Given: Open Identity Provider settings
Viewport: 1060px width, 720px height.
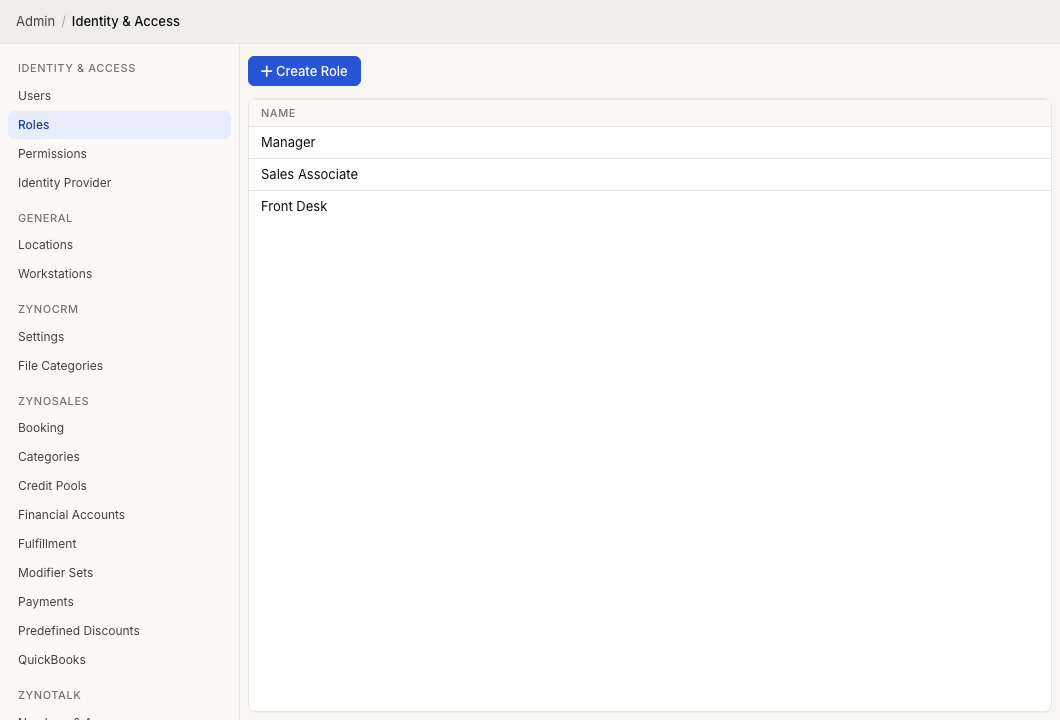Looking at the screenshot, I should (120, 183).
